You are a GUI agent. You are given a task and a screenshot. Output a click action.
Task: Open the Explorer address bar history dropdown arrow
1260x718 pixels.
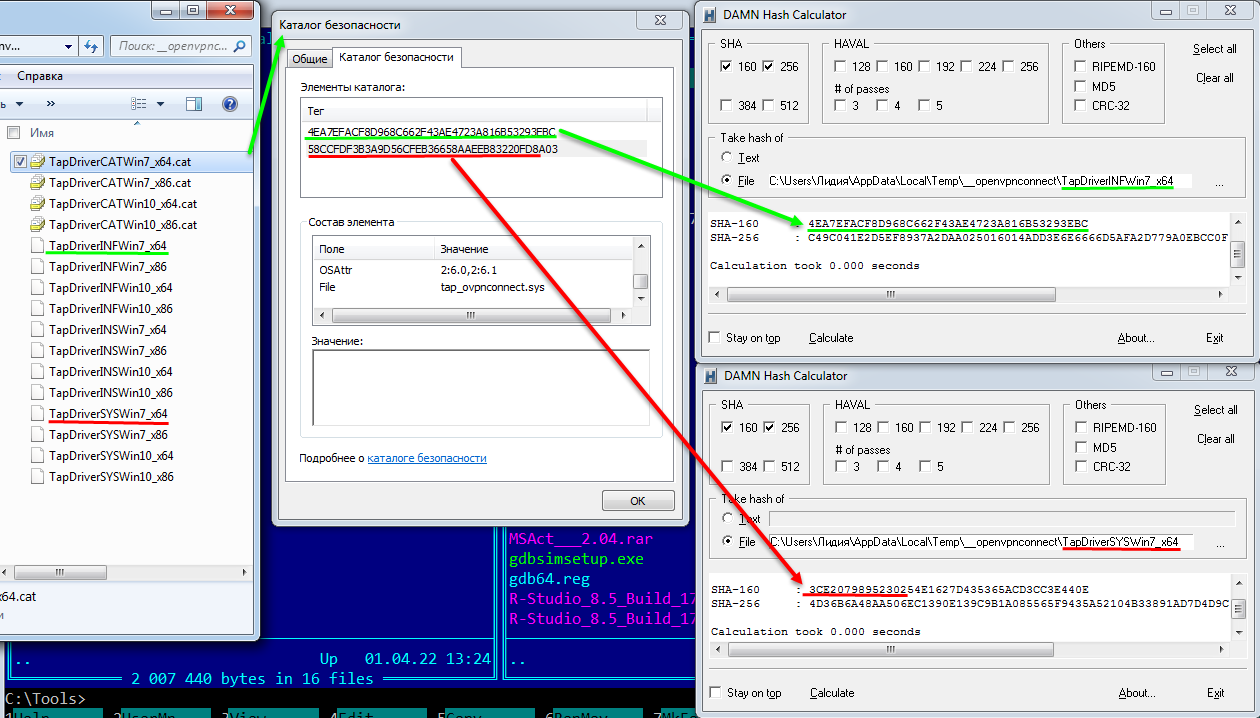click(68, 46)
